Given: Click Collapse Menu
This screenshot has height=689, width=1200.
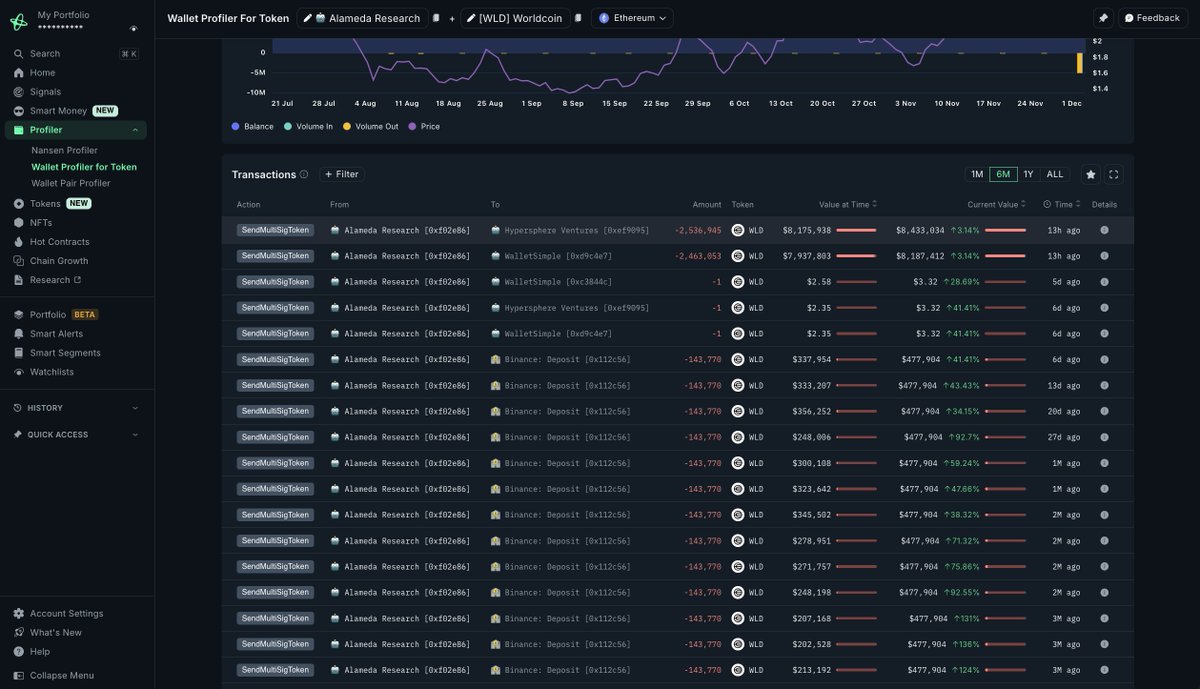Looking at the screenshot, I should [61, 676].
